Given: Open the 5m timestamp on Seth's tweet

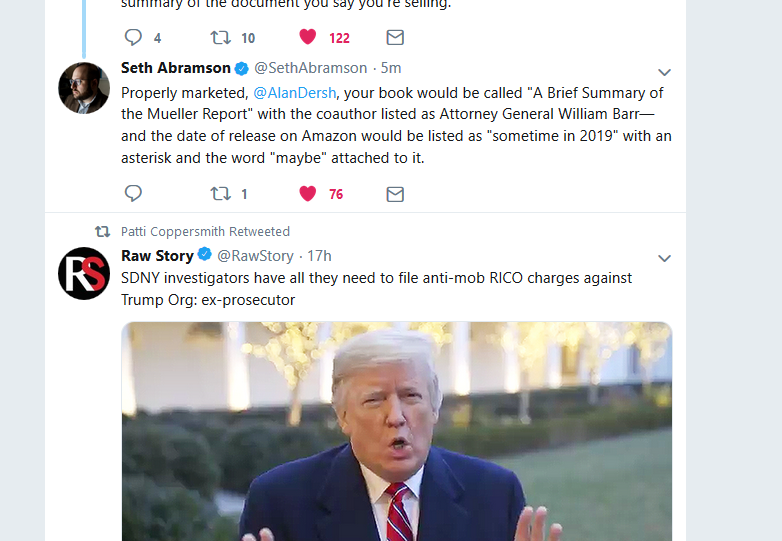Looking at the screenshot, I should (x=391, y=68).
